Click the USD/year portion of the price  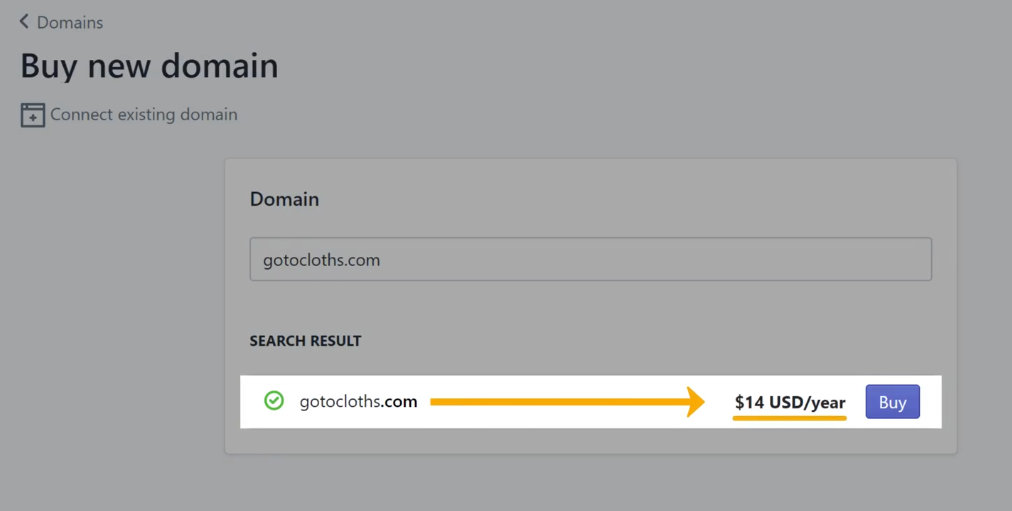point(807,403)
